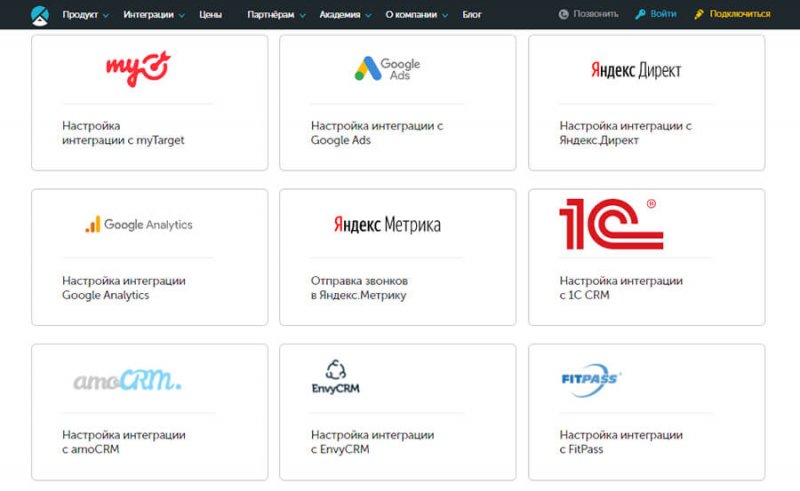
Task: Click the FitPass logo
Action: pyautogui.click(x=591, y=379)
